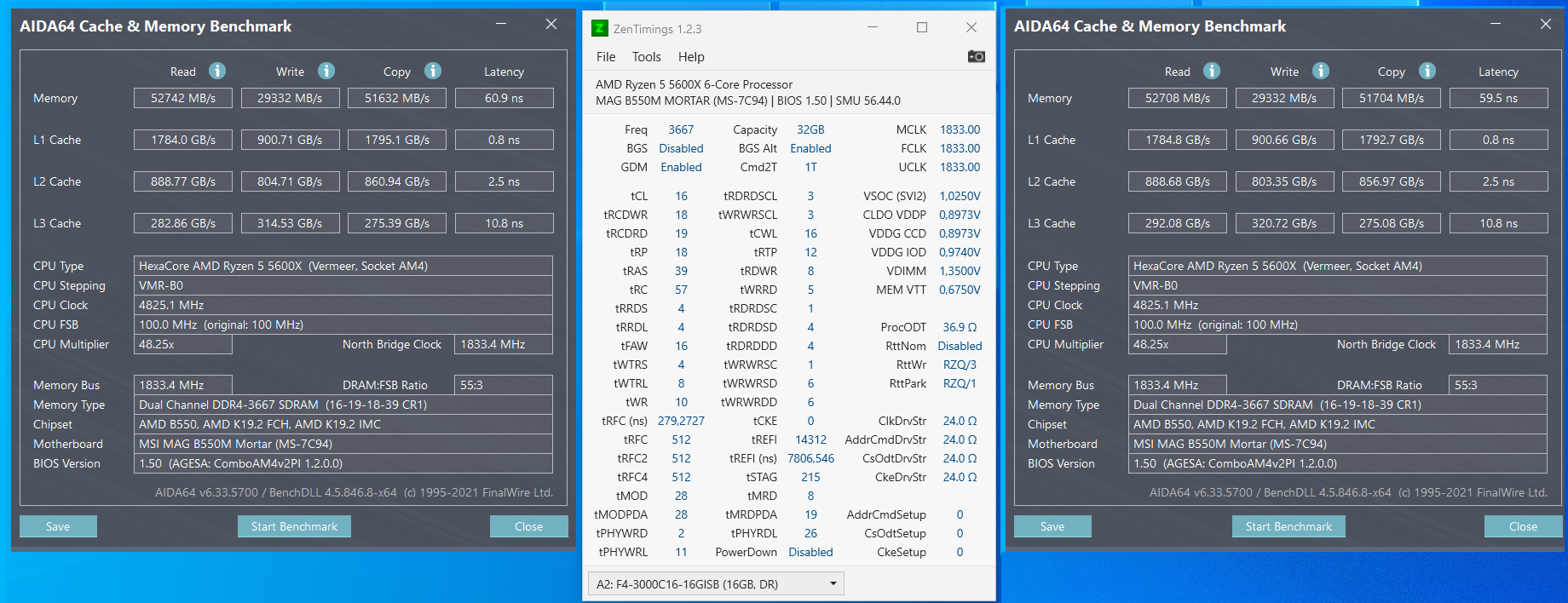Open the ZenTimings Help menu
This screenshot has height=603, width=1568.
click(x=691, y=57)
